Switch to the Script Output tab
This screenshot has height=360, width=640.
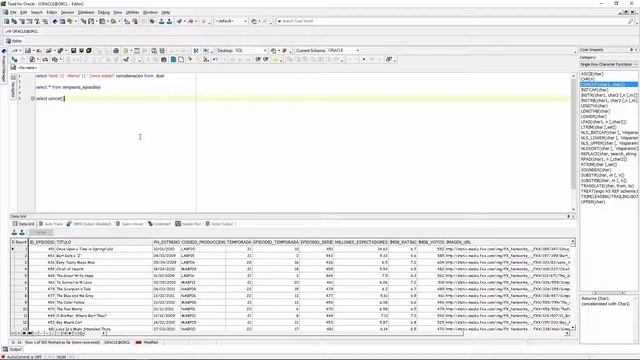pos(219,224)
